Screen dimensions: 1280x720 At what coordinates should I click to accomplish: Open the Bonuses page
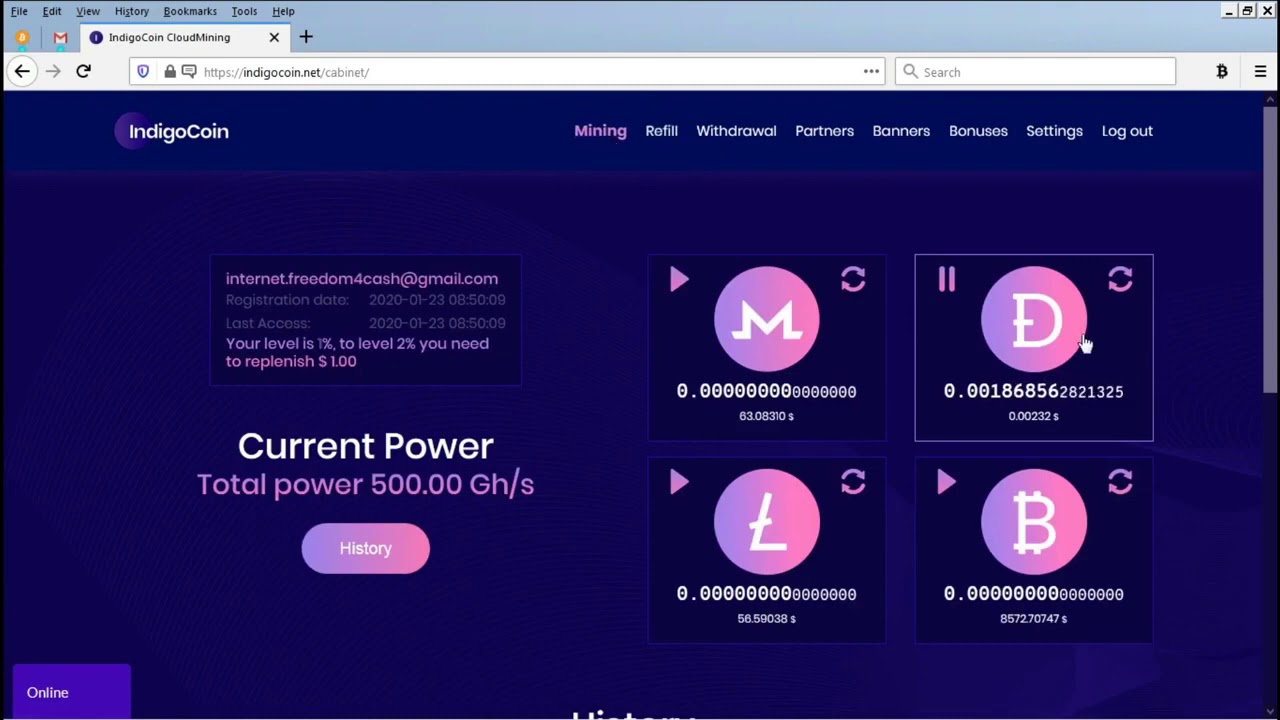[978, 131]
